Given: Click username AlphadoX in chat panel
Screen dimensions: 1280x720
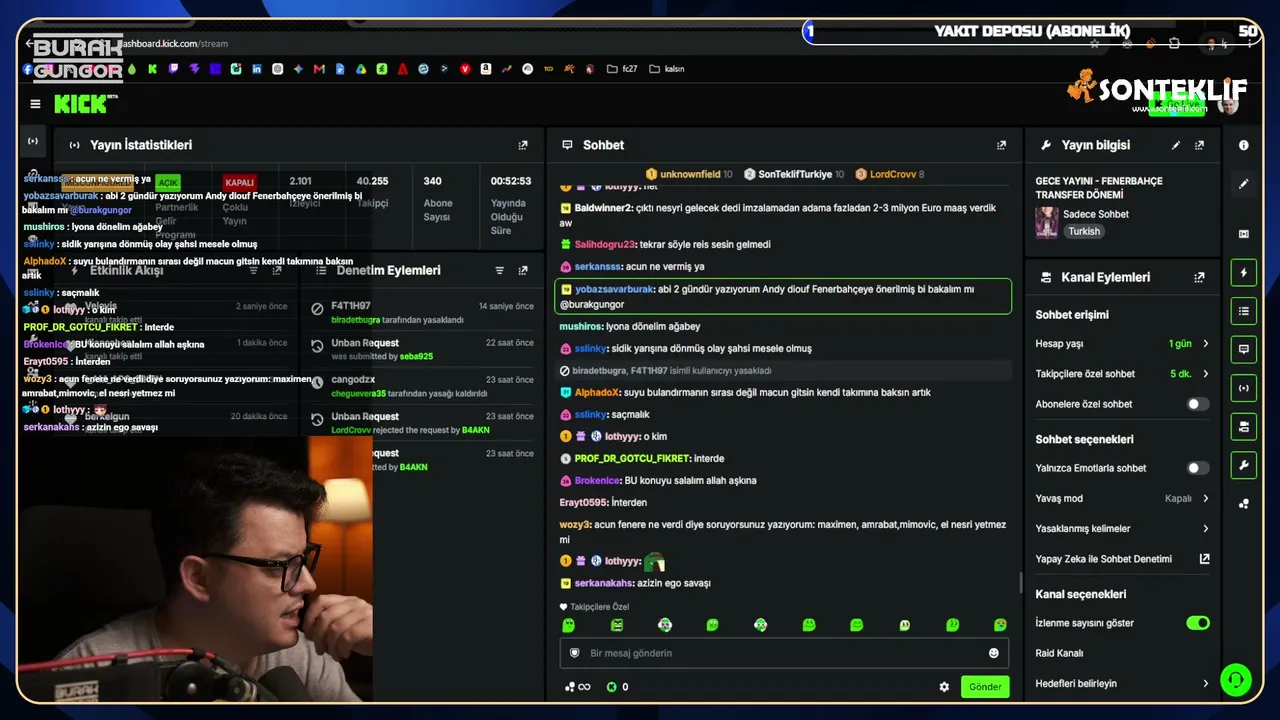Looking at the screenshot, I should (598, 392).
